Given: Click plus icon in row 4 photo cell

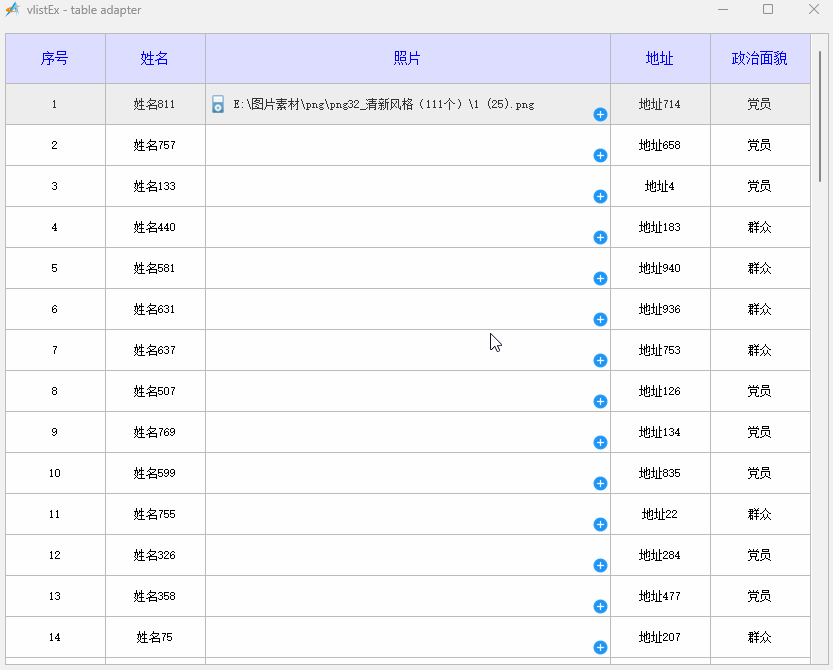Looking at the screenshot, I should coord(600,238).
